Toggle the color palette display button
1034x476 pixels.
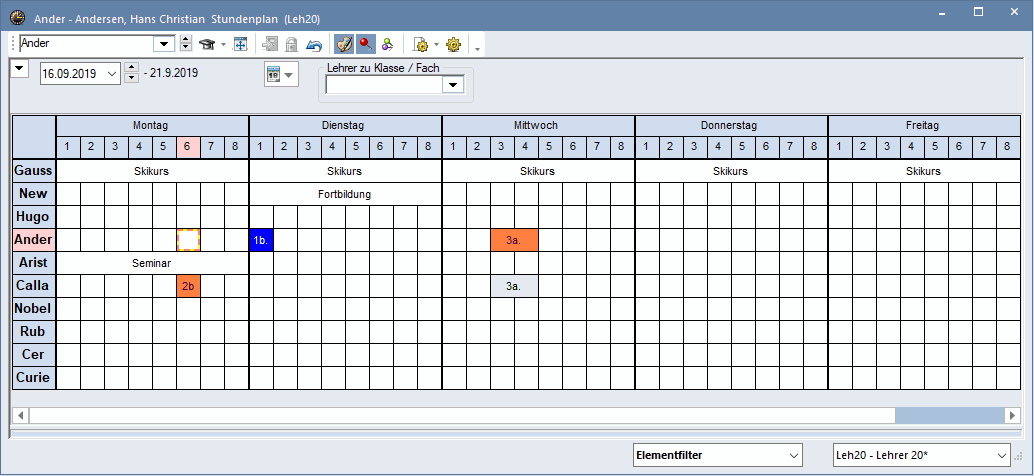343,44
